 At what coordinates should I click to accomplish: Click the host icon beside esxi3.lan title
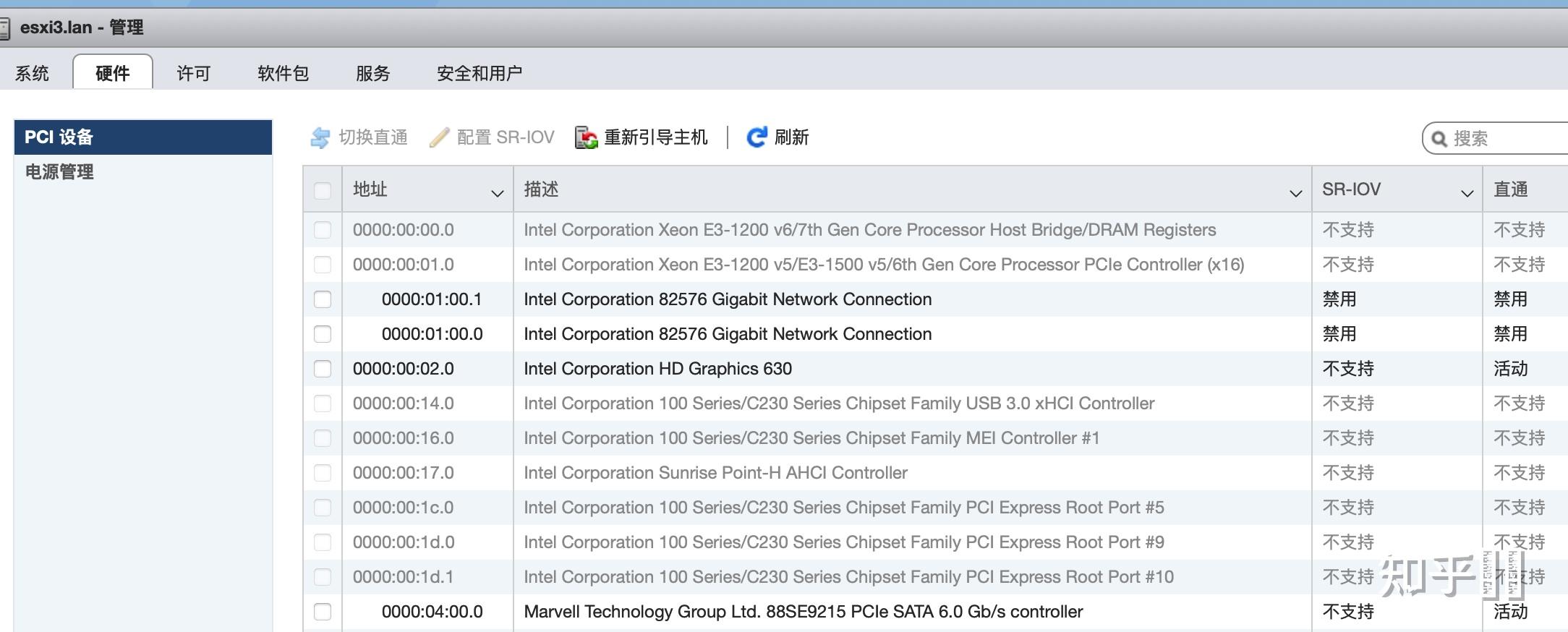click(4, 28)
